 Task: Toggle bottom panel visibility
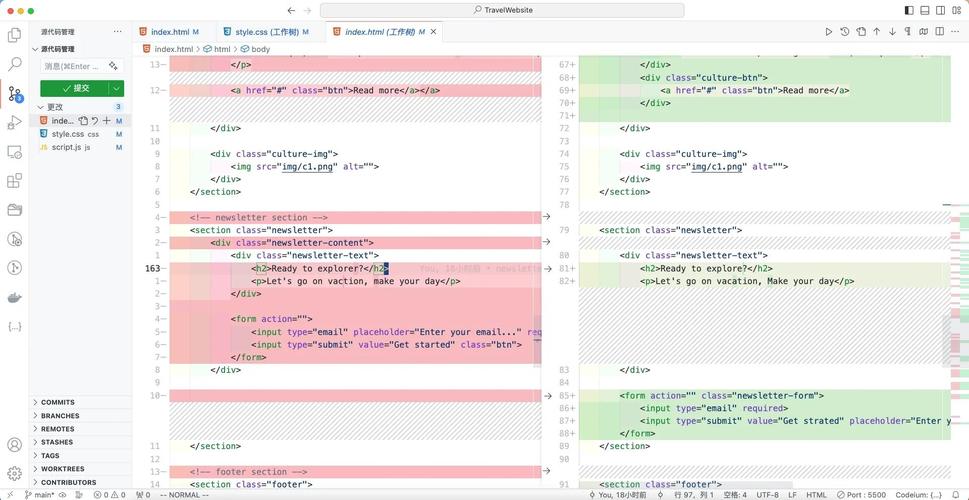(x=925, y=10)
